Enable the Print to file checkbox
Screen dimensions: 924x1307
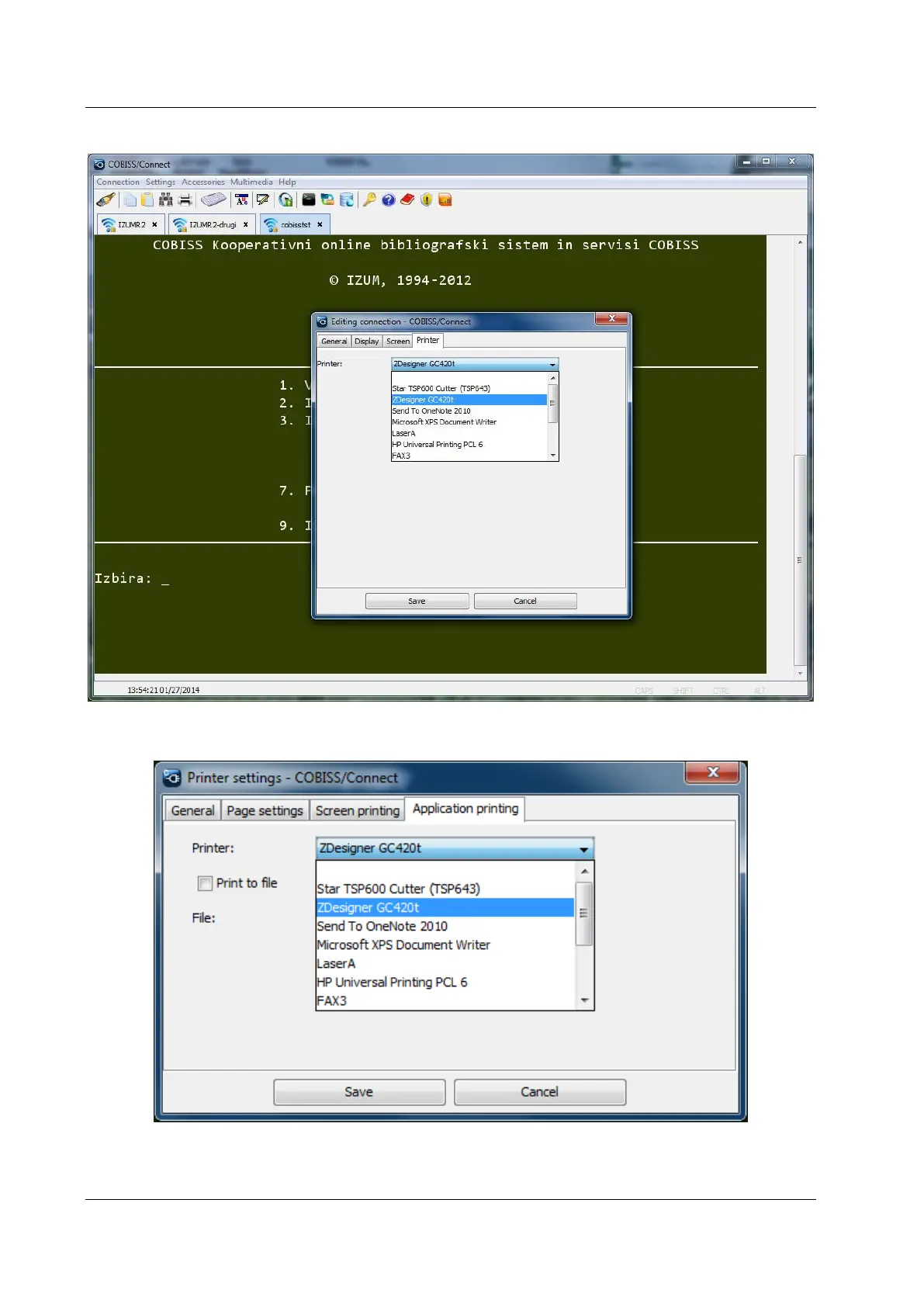[x=206, y=883]
